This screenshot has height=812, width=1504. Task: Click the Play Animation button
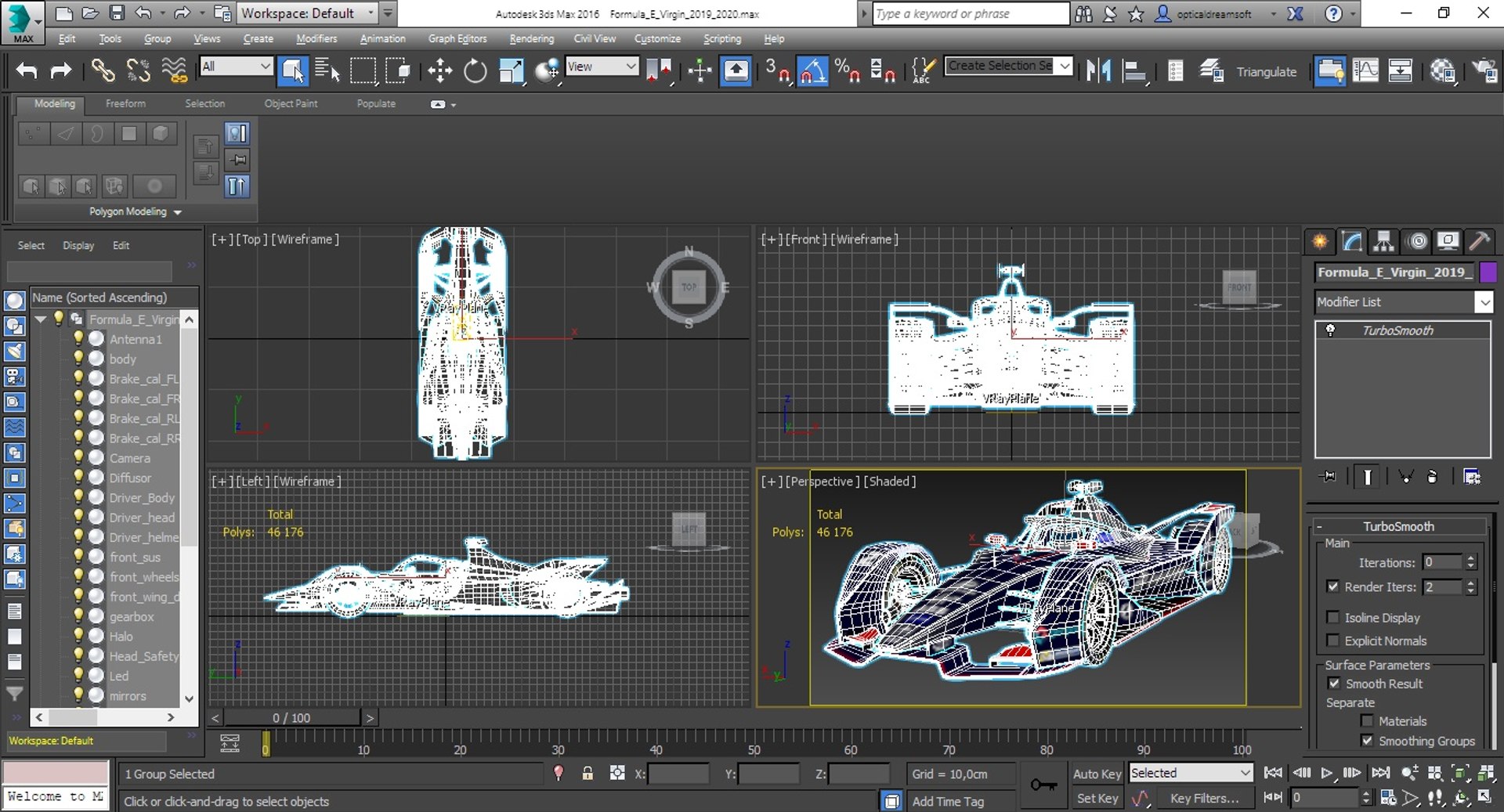(1327, 773)
